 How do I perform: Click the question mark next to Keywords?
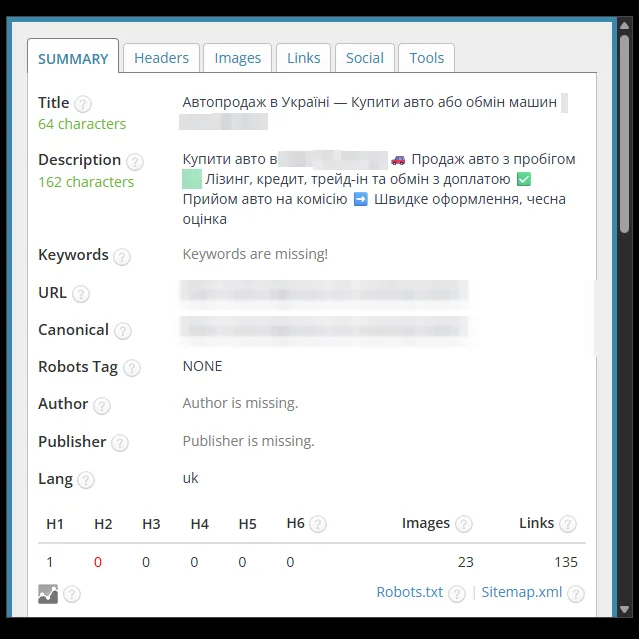(x=121, y=257)
